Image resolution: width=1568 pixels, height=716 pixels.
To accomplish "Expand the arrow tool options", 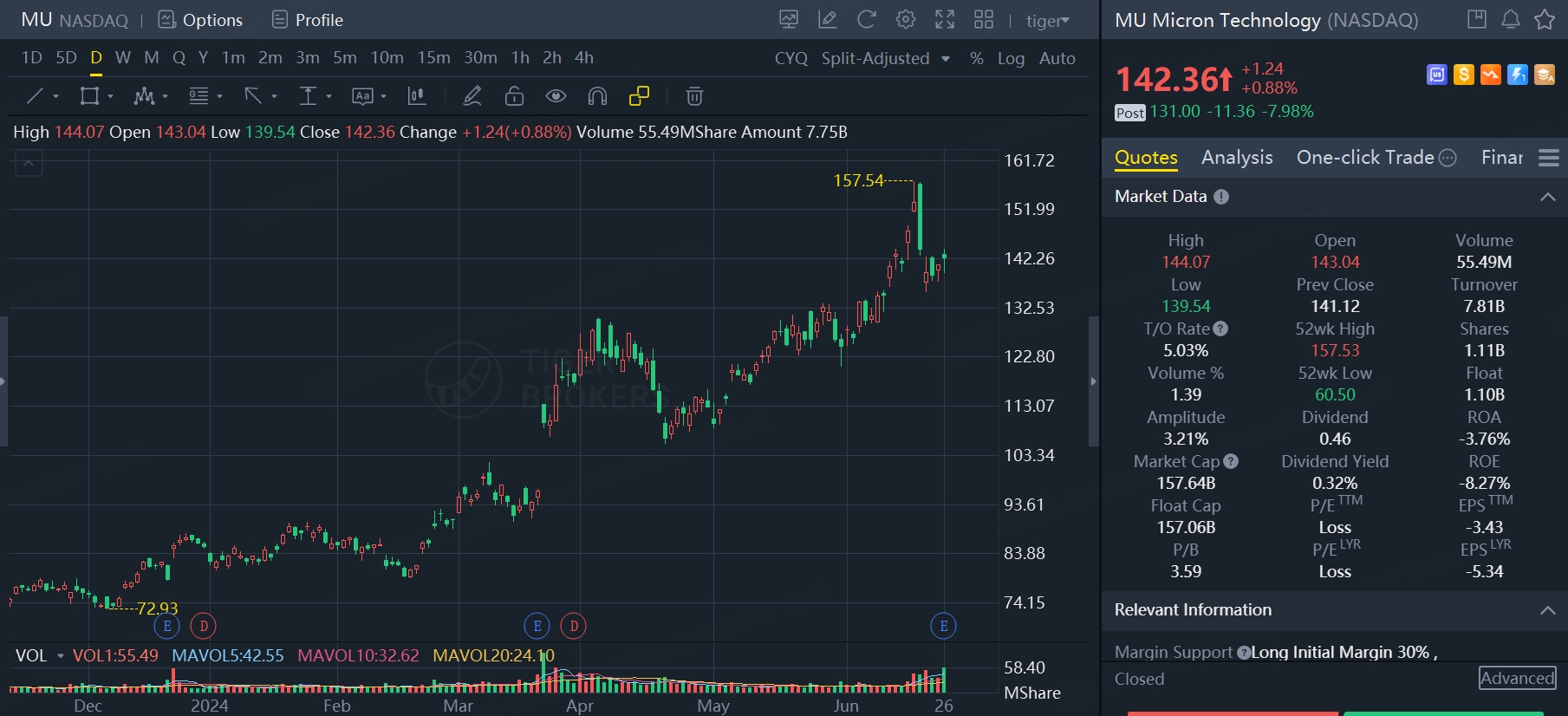I will click(274, 96).
